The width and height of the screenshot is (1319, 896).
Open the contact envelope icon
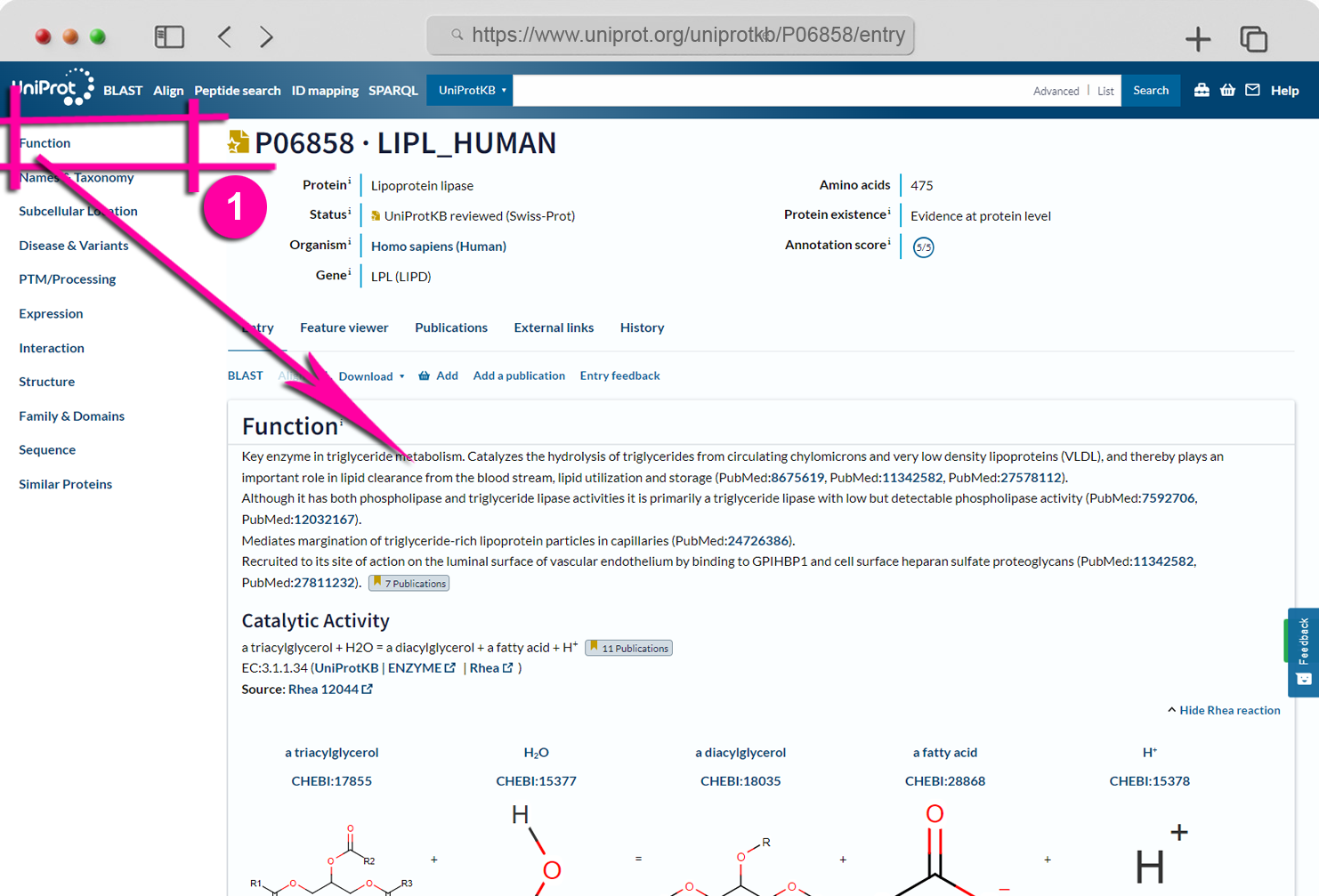pos(1252,90)
